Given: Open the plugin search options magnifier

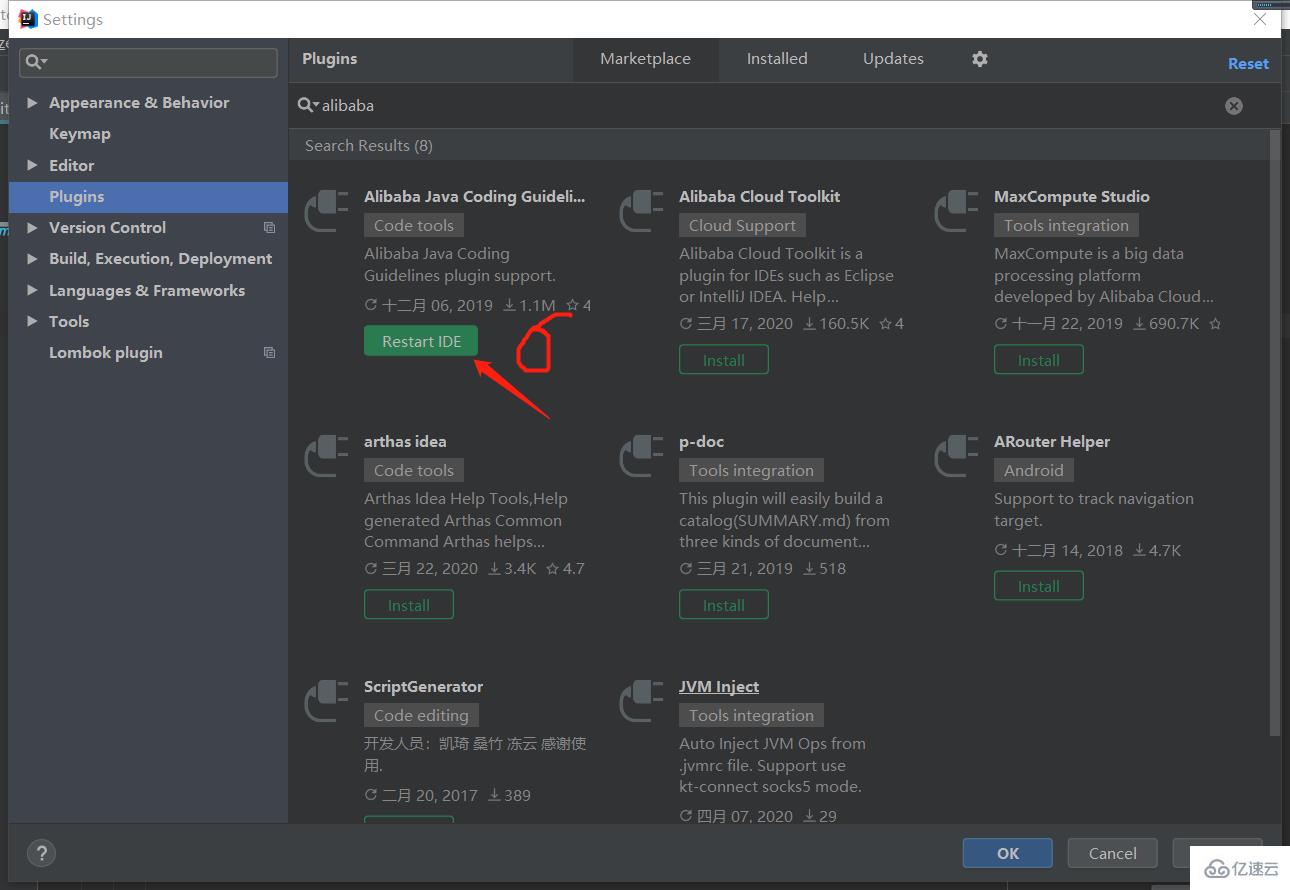Looking at the screenshot, I should [x=308, y=105].
